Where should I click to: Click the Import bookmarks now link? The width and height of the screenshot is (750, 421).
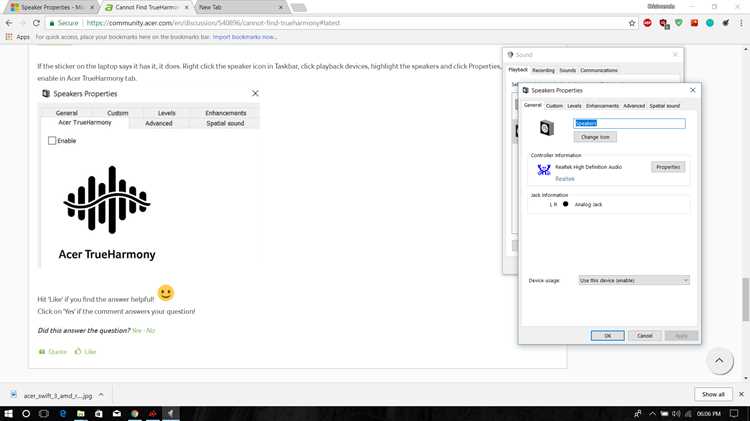point(244,37)
